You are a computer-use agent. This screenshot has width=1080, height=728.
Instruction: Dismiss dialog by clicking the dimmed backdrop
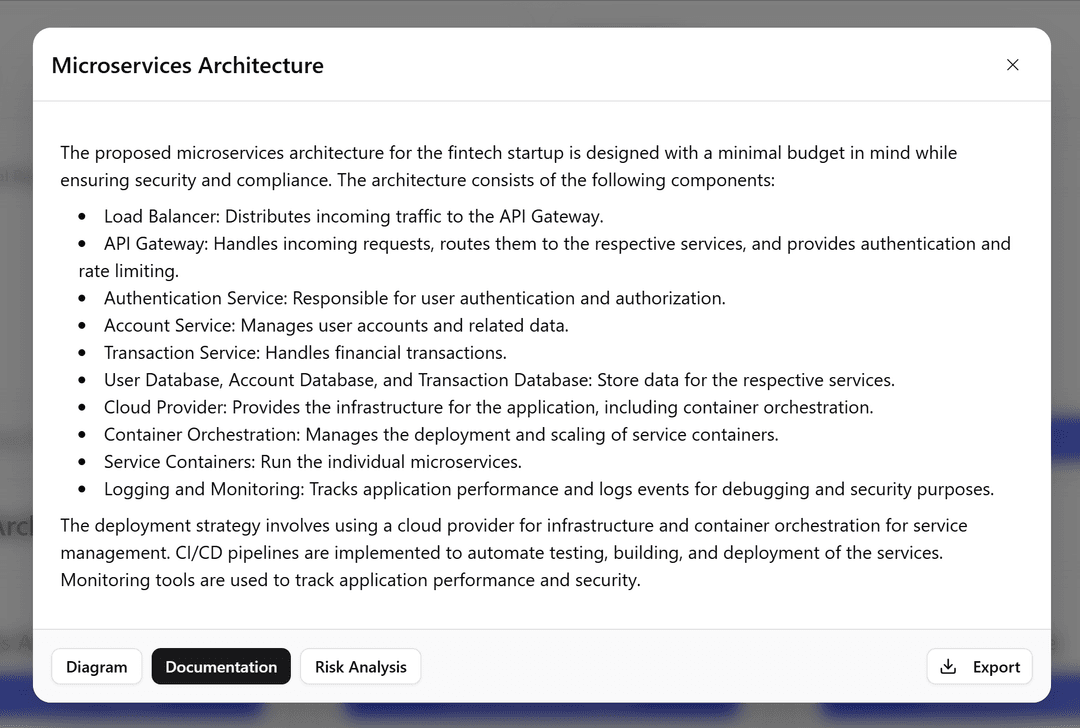tap(540, 12)
